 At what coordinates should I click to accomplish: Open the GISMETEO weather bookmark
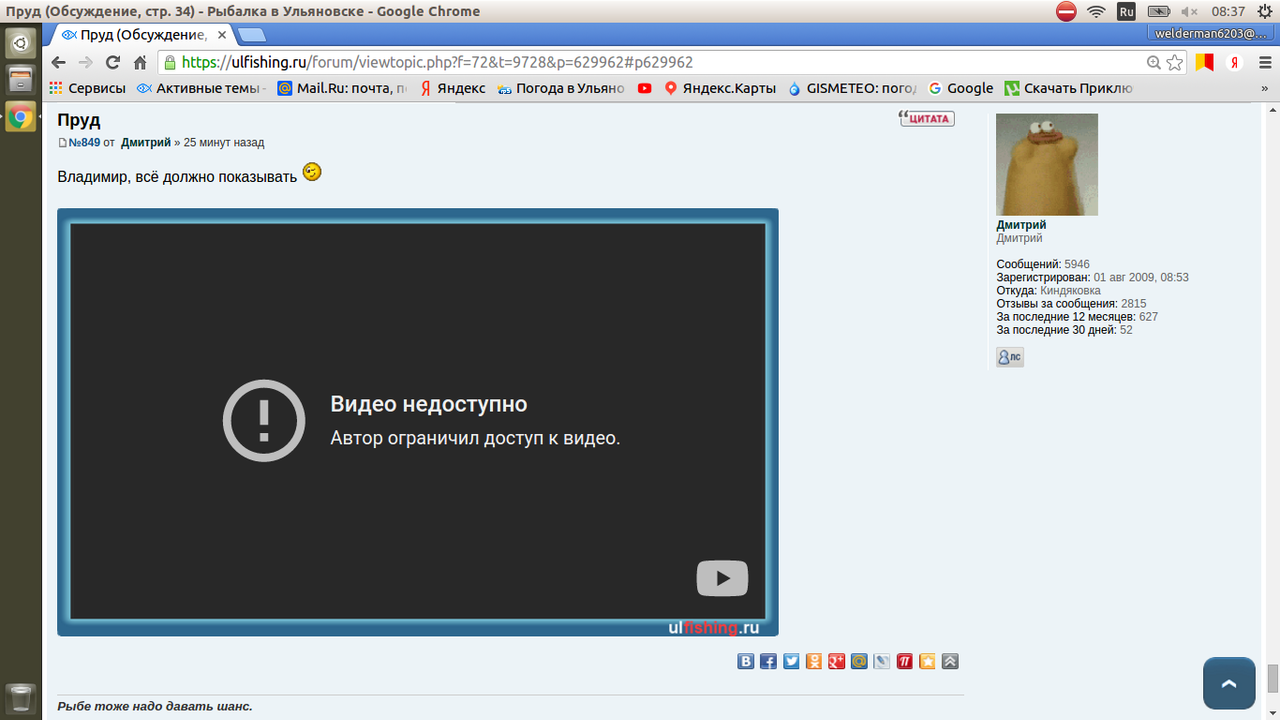855,88
